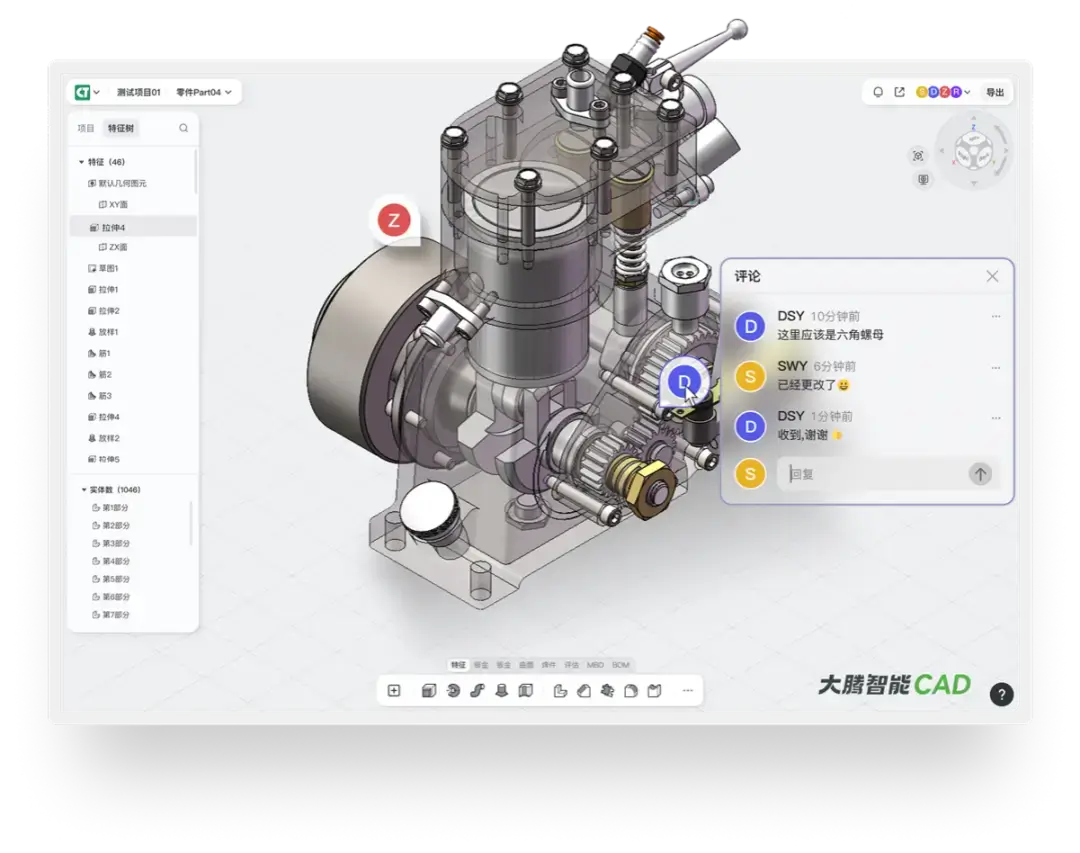Screen dimensions: 1080x853
Task: Switch to the MBD toolbar tab
Action: tap(595, 665)
